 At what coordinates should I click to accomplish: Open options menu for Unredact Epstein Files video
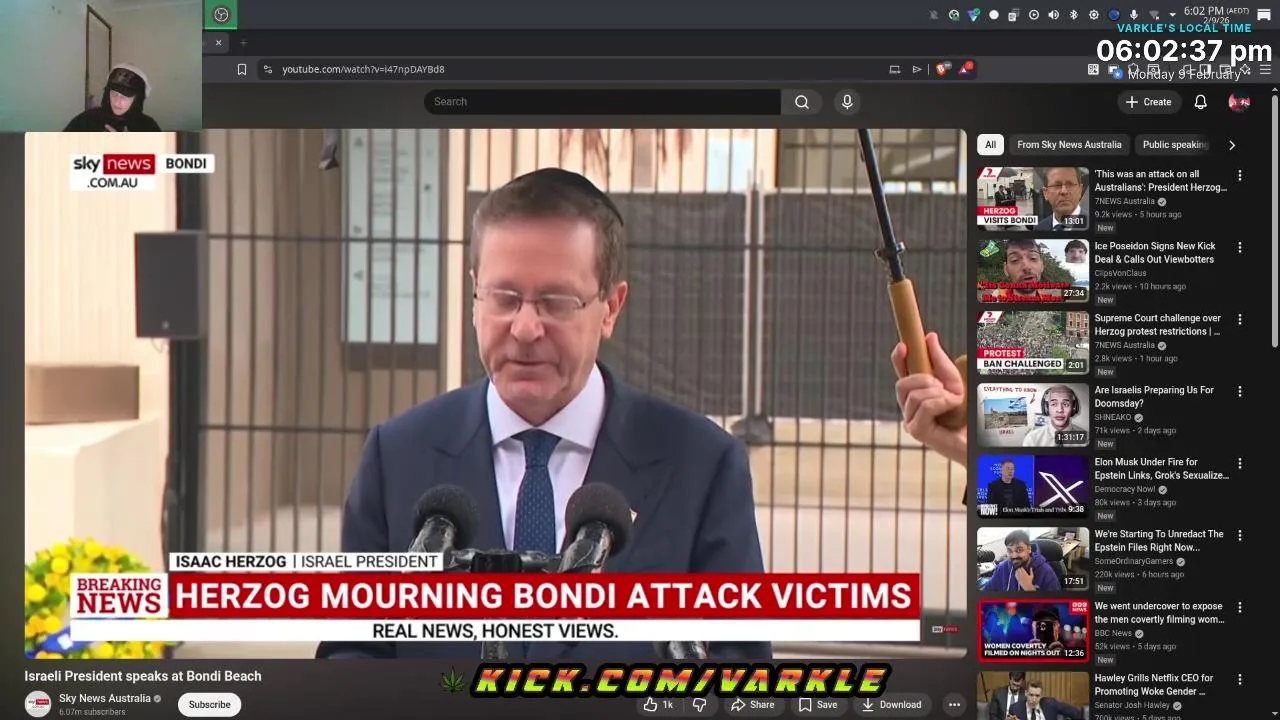[x=1240, y=536]
